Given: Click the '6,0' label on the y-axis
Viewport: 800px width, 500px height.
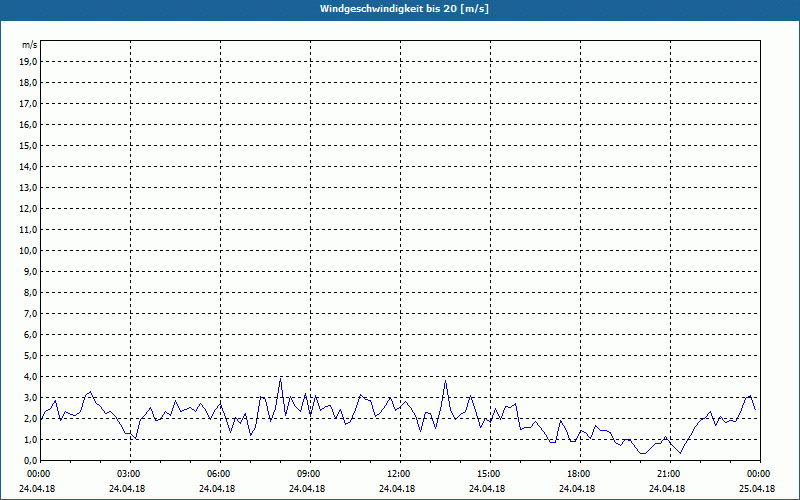Looking at the screenshot, I should [31, 335].
